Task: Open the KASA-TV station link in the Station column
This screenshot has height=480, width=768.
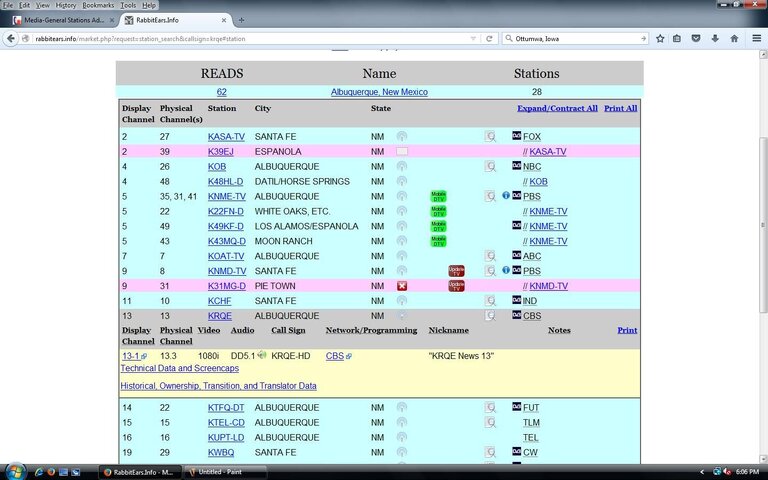Action: 226,137
